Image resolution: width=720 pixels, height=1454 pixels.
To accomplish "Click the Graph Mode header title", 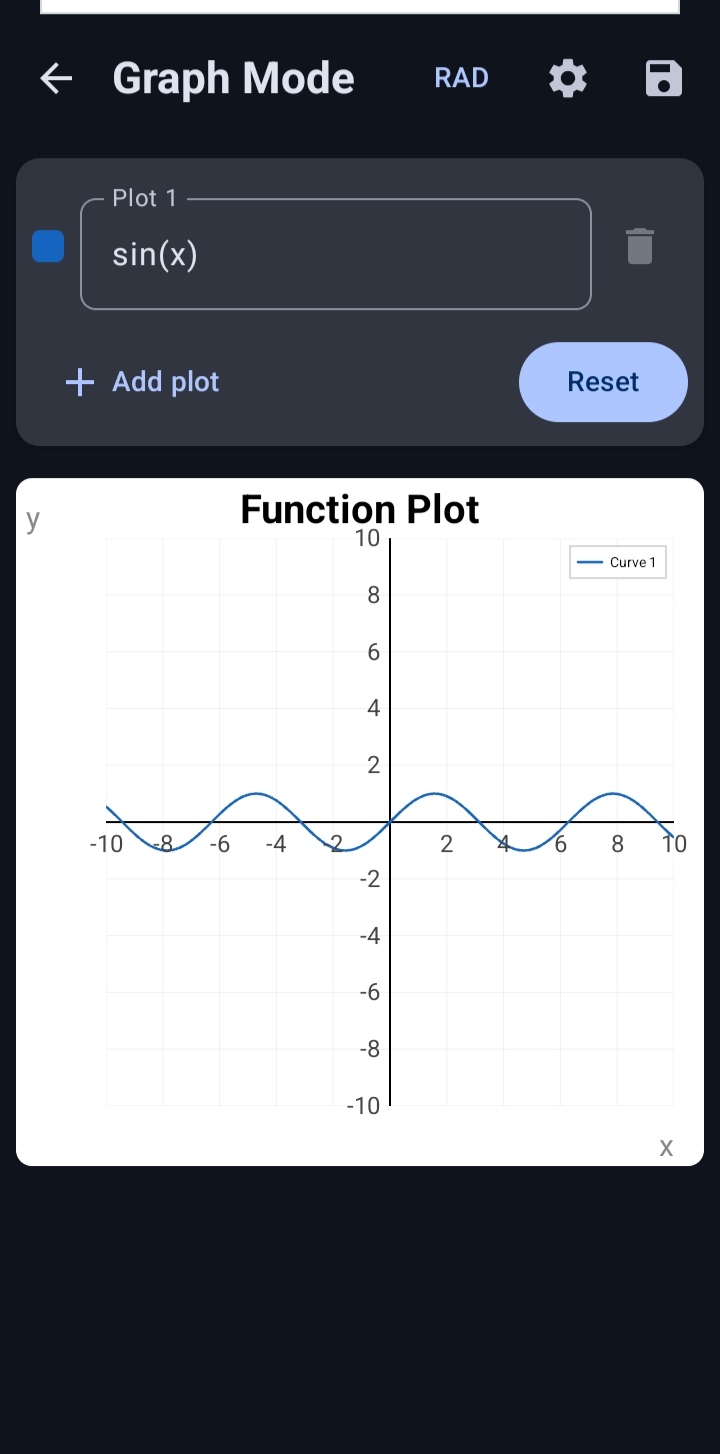I will click(234, 78).
